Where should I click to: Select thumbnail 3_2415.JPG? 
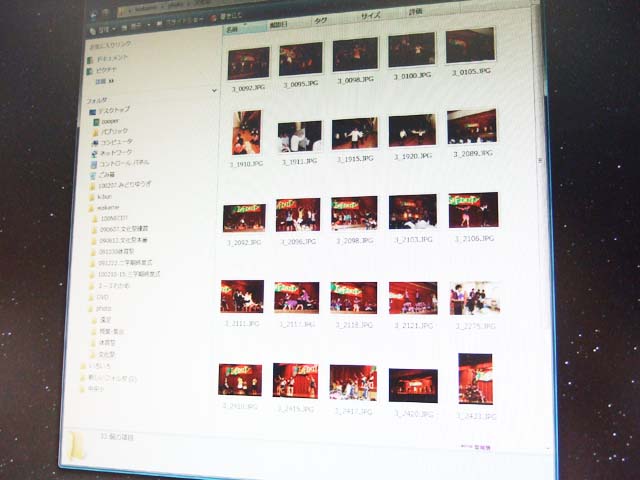click(x=296, y=381)
